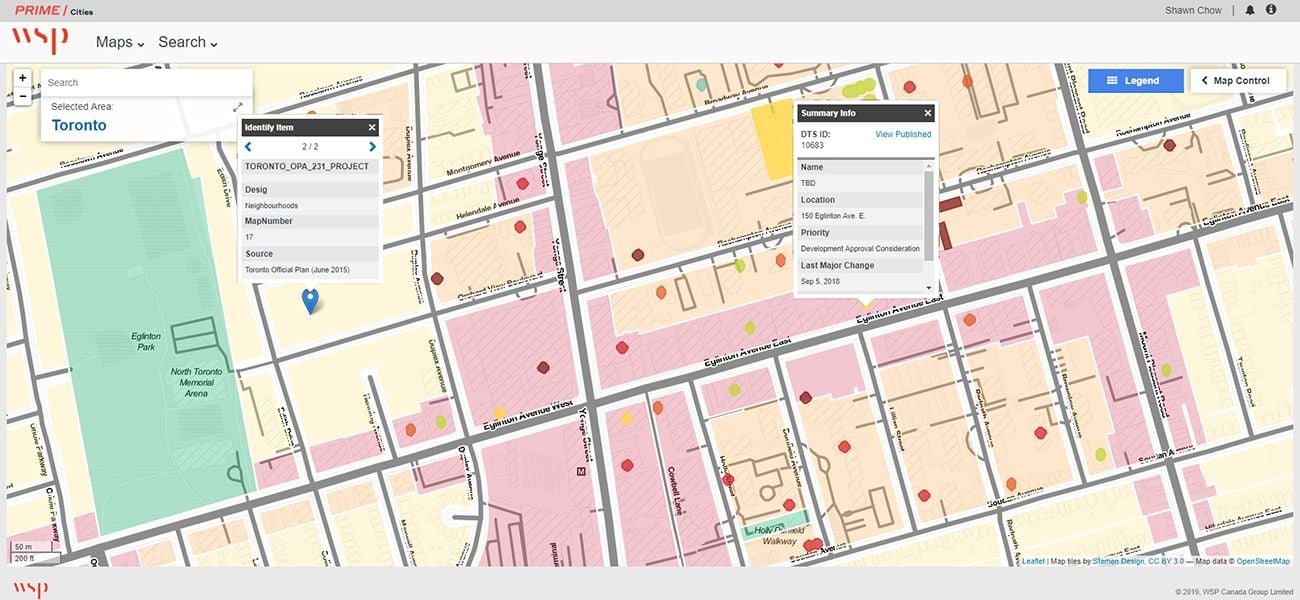
Task: Click the Development Approval Consideration text
Action: 860,248
